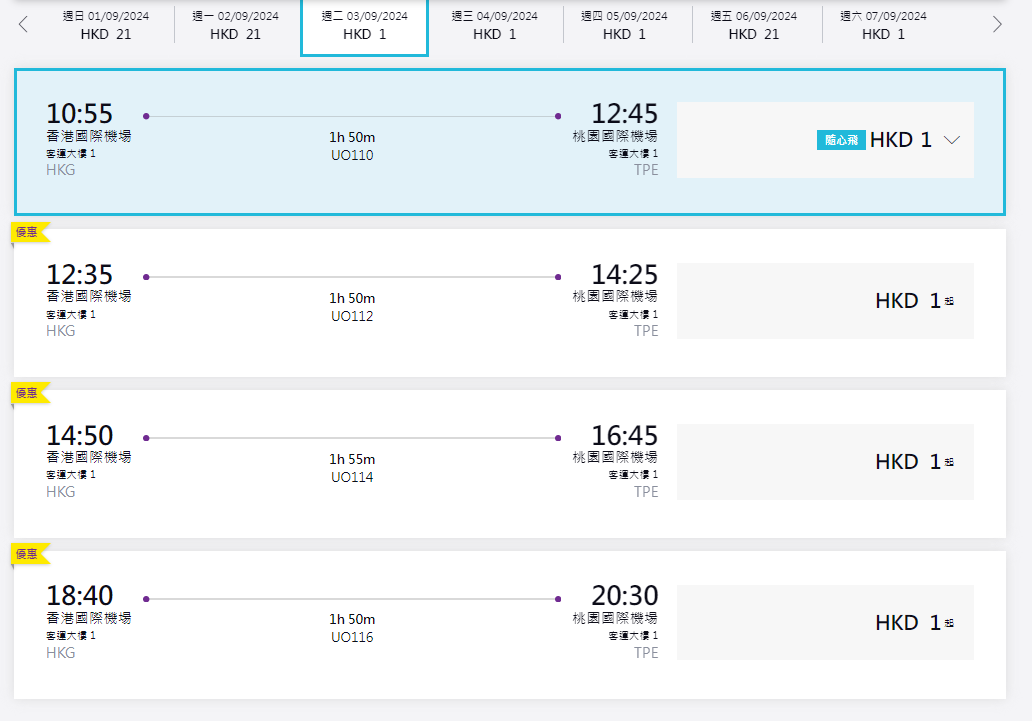
Task: Click the 優惠 tag on the 12:35 flight
Action: point(27,232)
